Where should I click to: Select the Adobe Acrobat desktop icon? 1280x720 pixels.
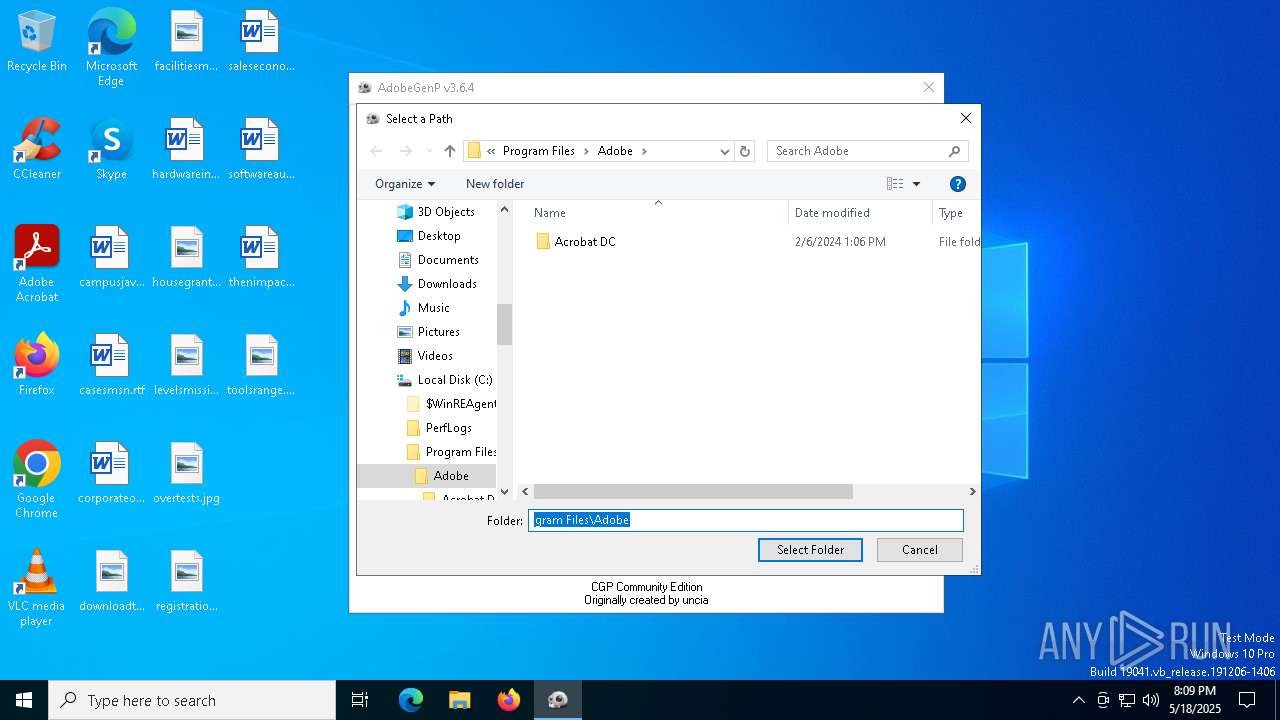pos(37,264)
